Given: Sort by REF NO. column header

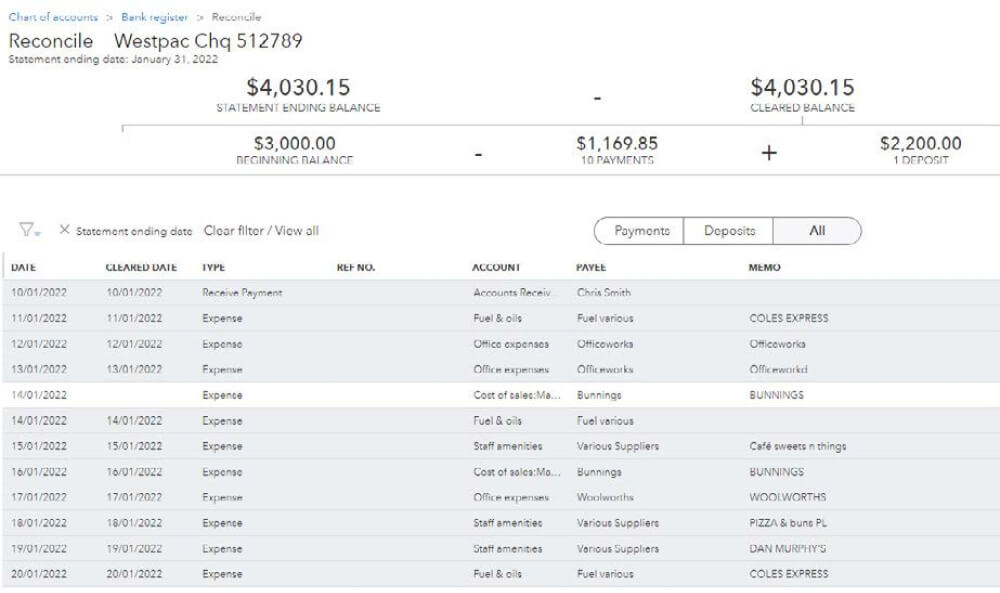Looking at the screenshot, I should click(x=356, y=267).
